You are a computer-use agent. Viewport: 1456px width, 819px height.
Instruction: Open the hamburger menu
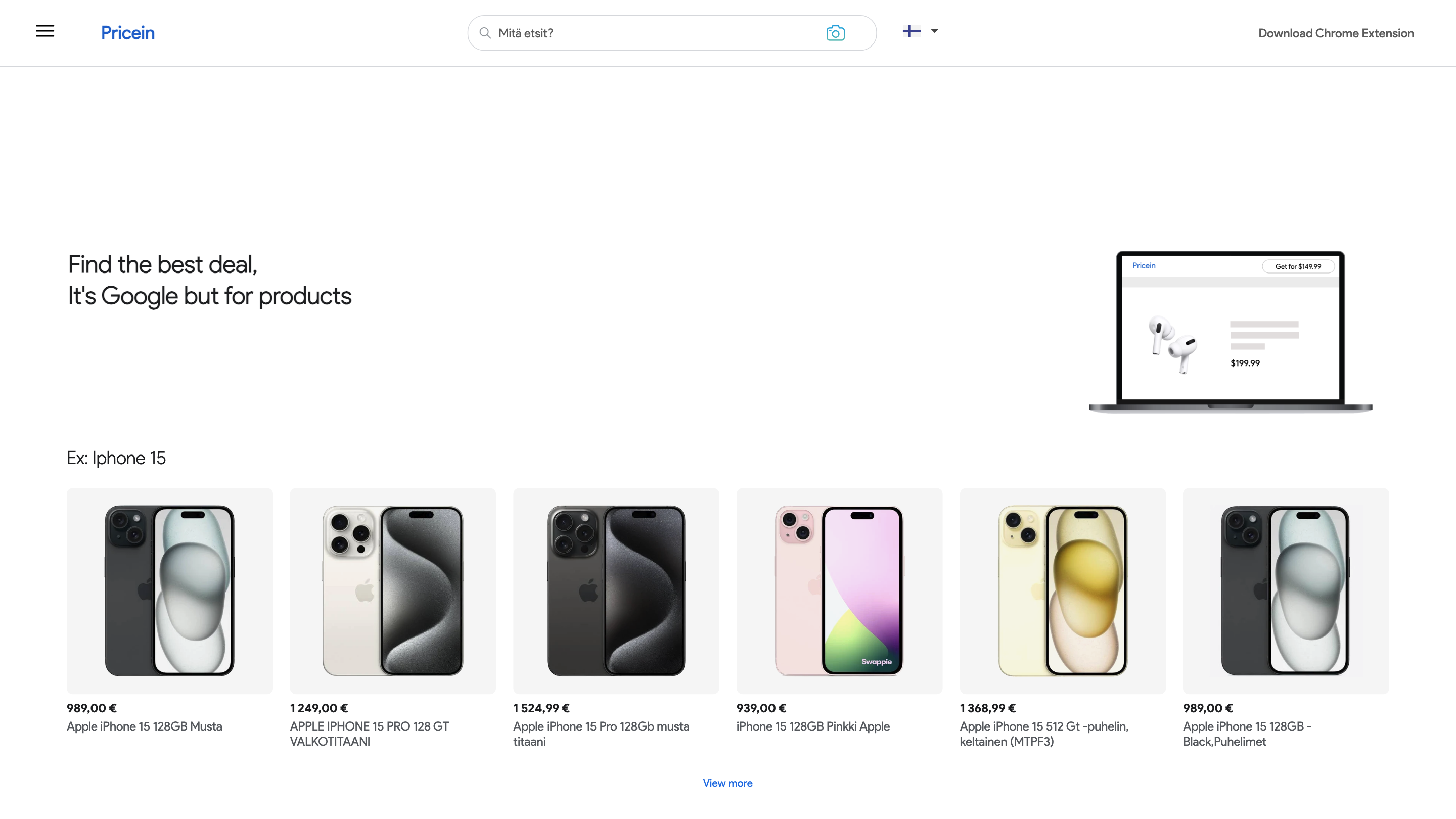(45, 32)
